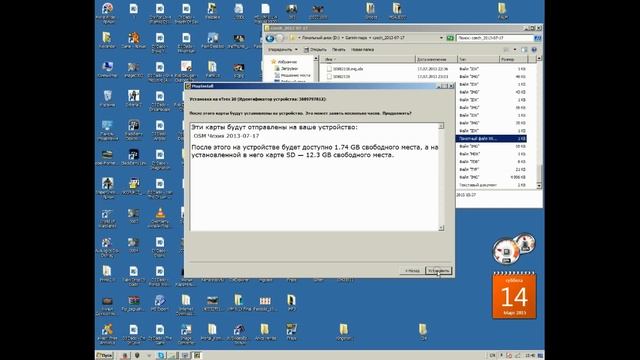Select Недавние места in Explorer navigation pane
This screenshot has height=360, width=640.
[292, 76]
